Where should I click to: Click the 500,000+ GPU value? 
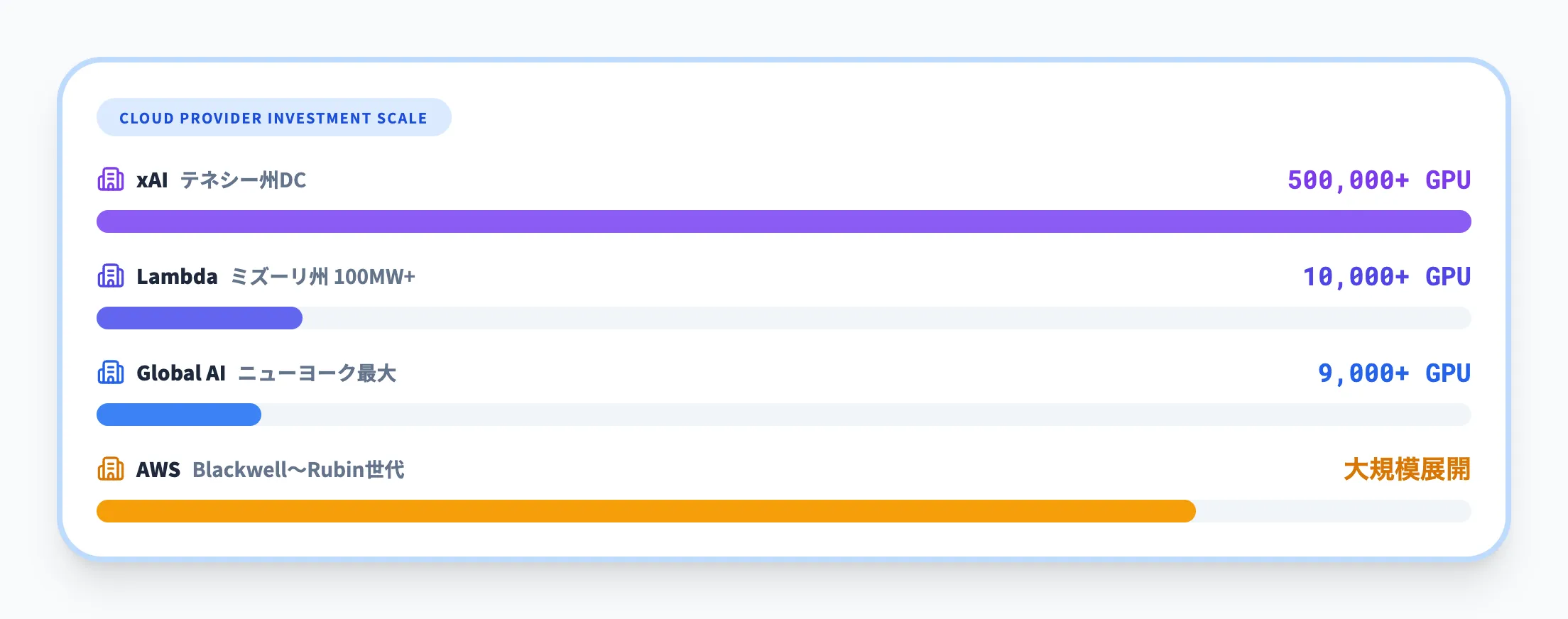1378,180
